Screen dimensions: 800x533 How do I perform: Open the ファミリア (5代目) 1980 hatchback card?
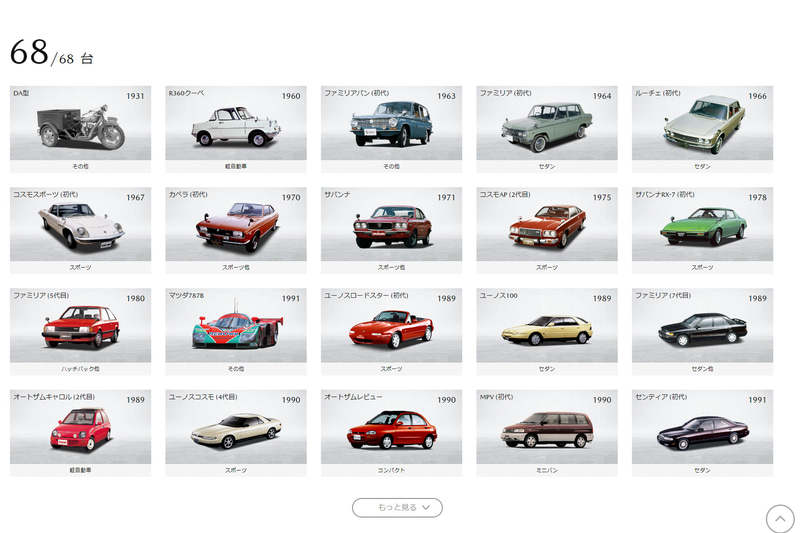(80, 332)
